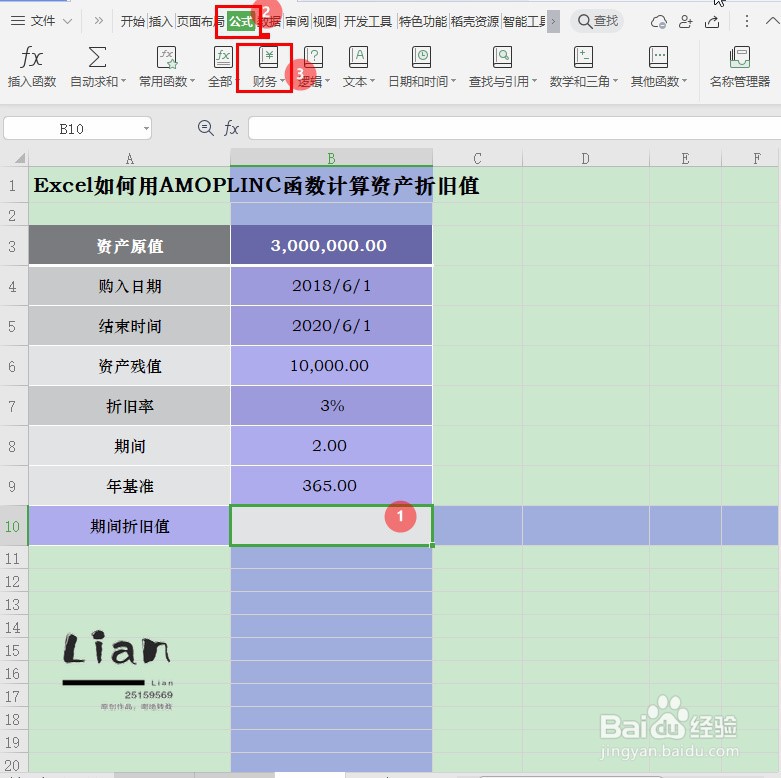The width and height of the screenshot is (781, 778).
Task: Switch to the Review (审阅) tab
Action: pos(297,21)
